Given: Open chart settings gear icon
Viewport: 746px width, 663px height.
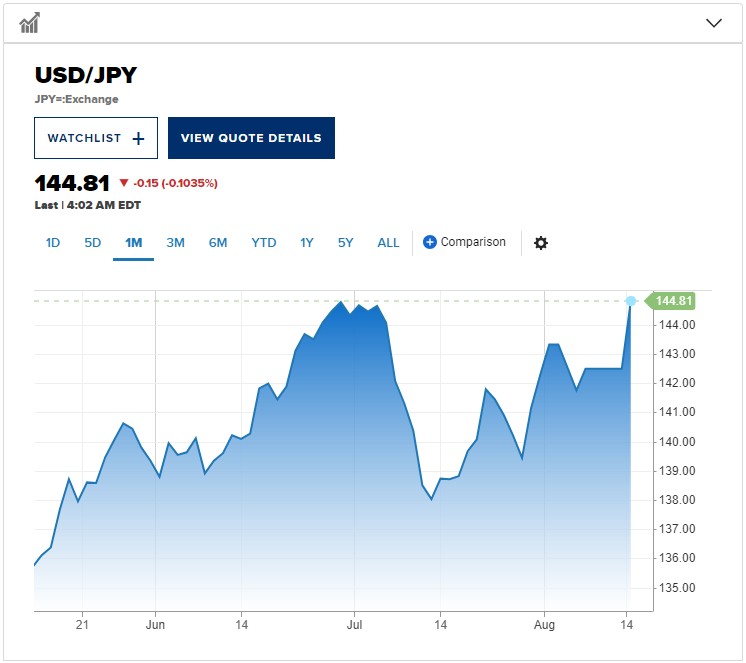Looking at the screenshot, I should [541, 243].
